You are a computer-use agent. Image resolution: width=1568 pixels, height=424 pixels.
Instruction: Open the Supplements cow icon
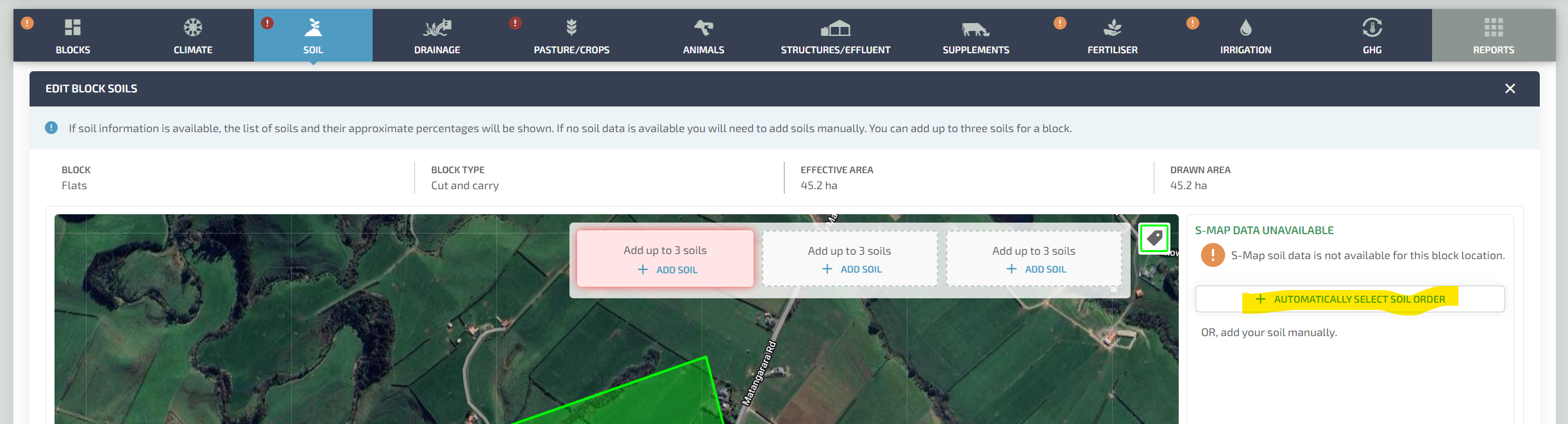point(975,29)
